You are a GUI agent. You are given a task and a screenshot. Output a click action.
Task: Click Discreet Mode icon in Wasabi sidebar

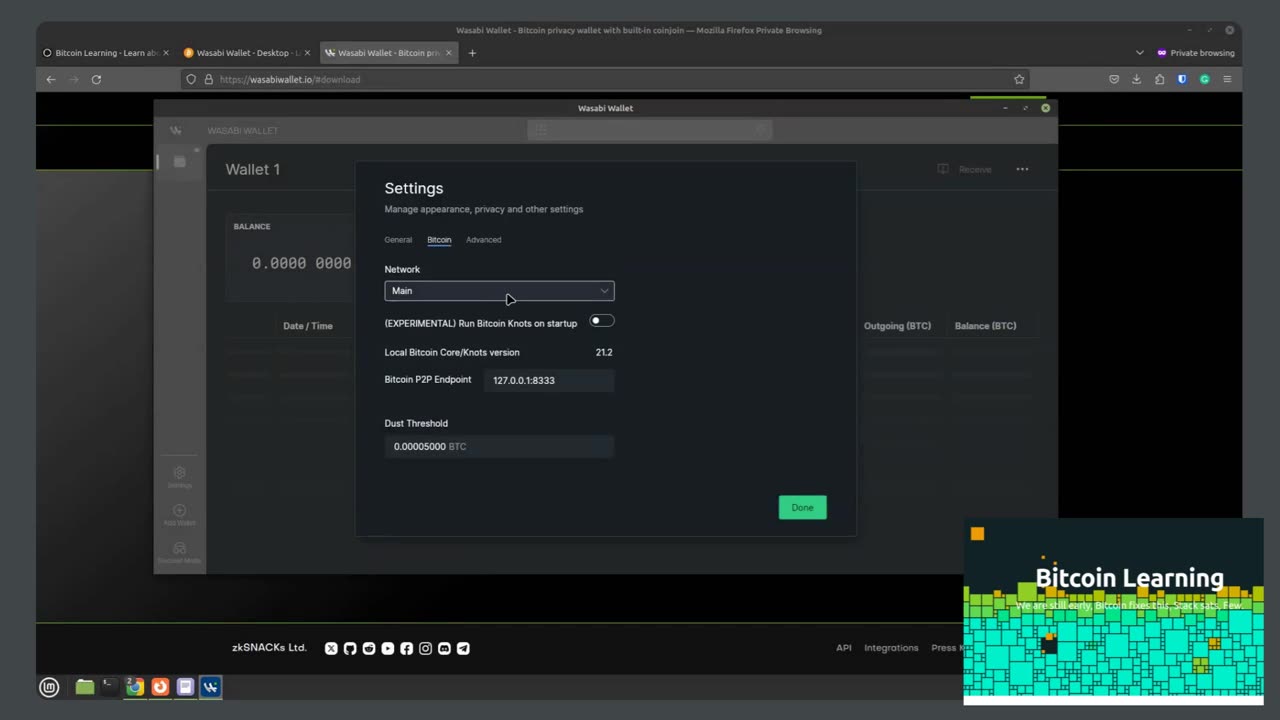[180, 548]
